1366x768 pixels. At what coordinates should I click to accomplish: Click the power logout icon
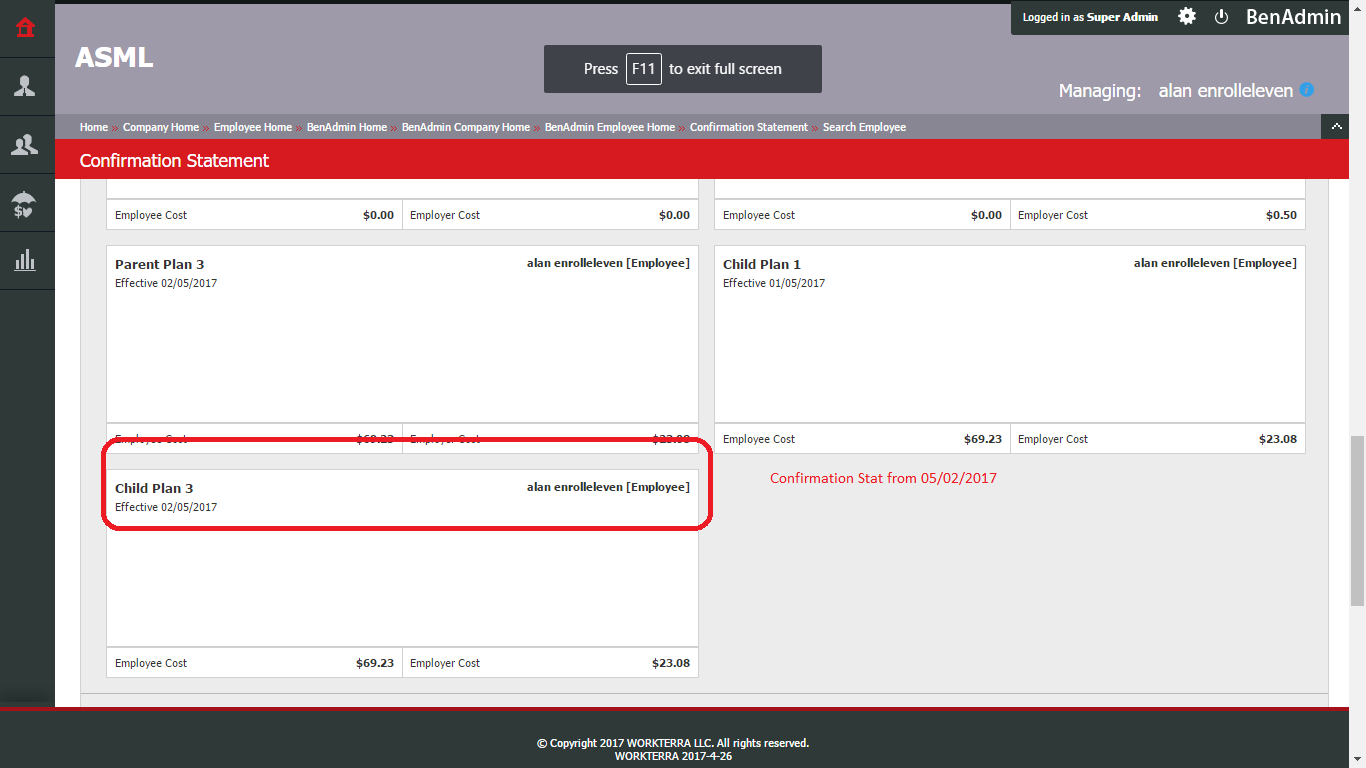tap(1221, 17)
